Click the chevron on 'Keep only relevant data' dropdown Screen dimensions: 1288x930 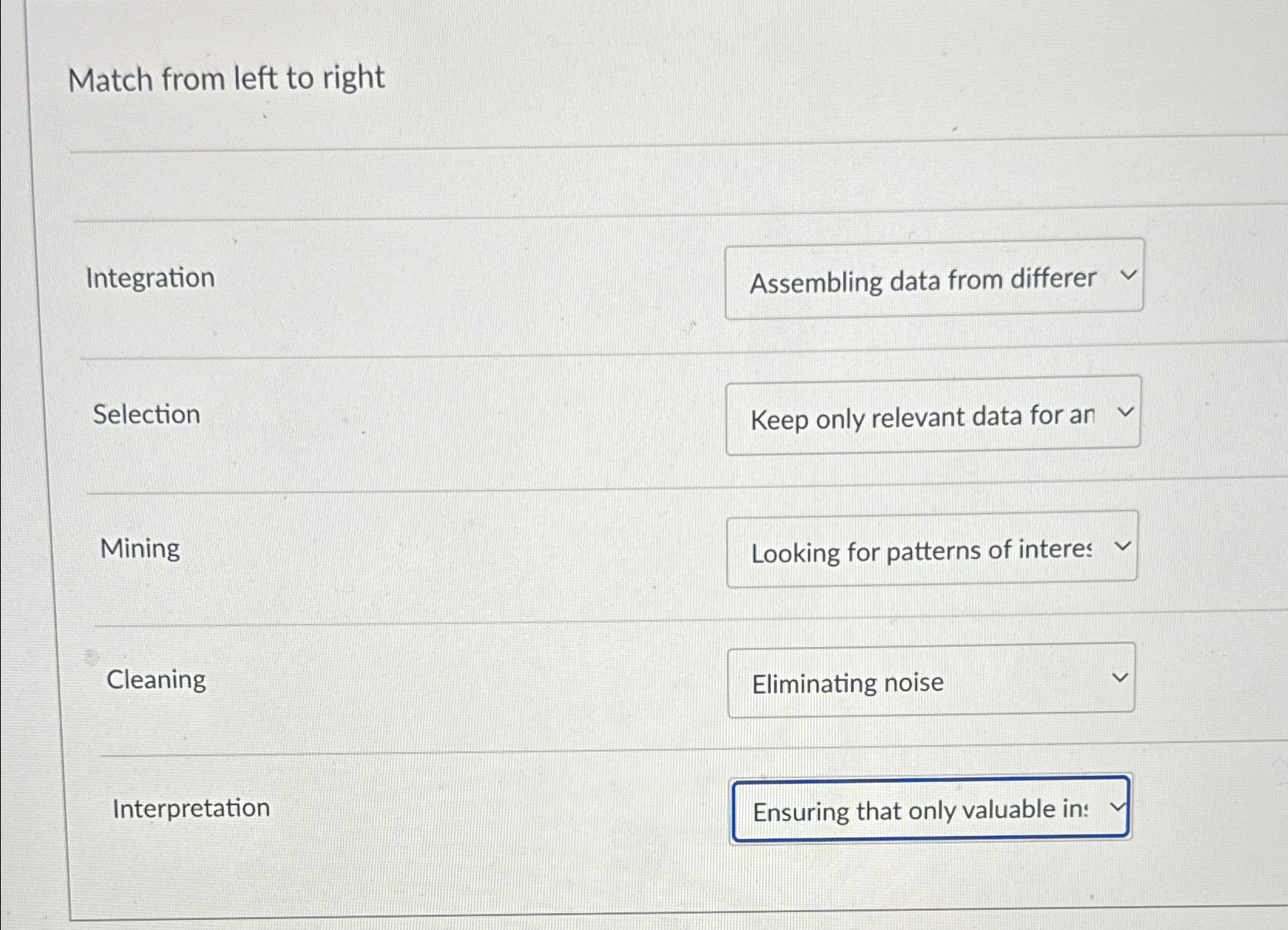(1125, 412)
